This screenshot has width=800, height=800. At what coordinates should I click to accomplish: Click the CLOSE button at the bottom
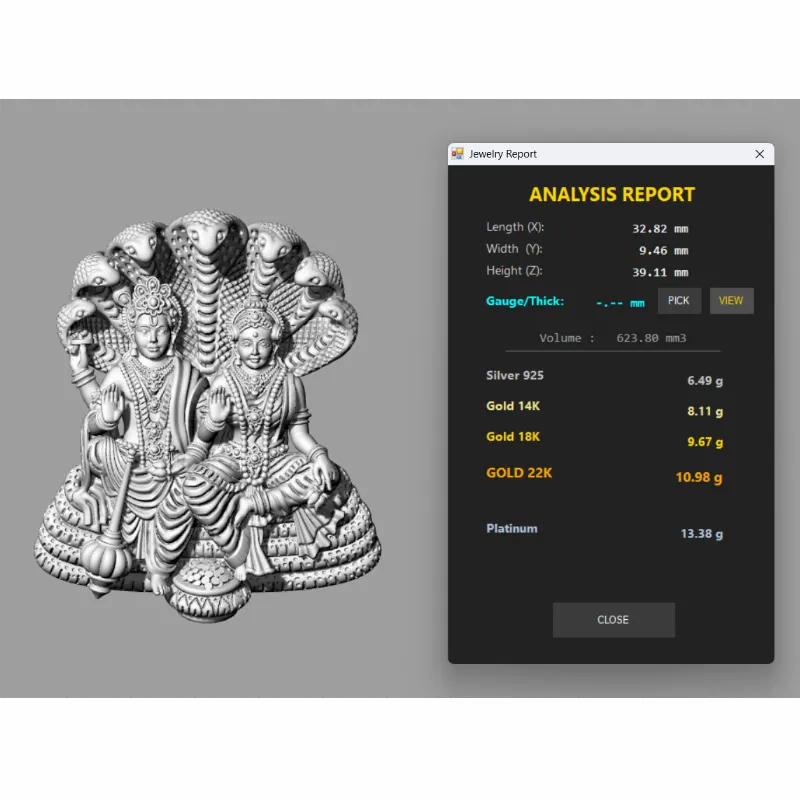[x=613, y=620]
